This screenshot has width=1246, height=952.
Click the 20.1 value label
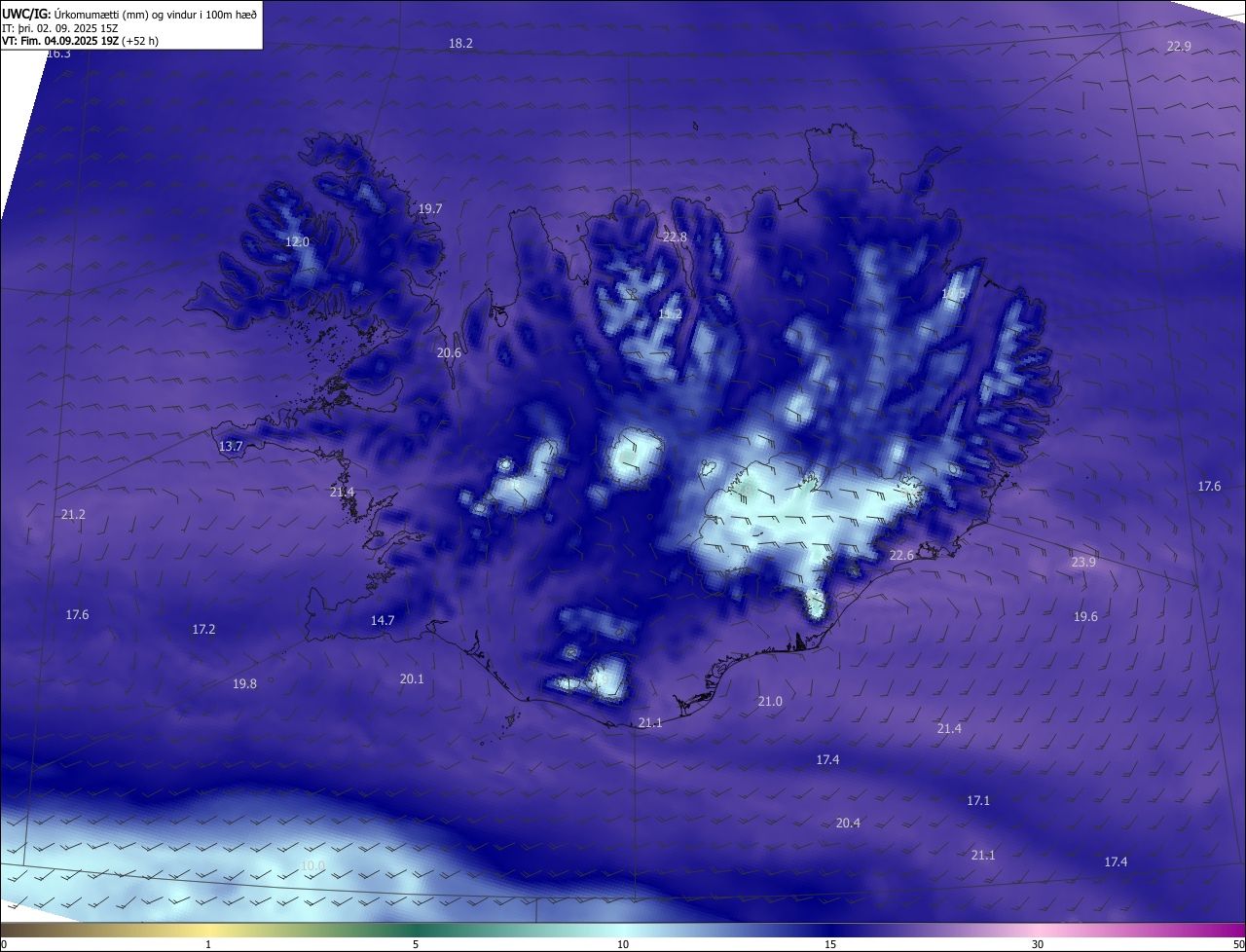(x=412, y=679)
